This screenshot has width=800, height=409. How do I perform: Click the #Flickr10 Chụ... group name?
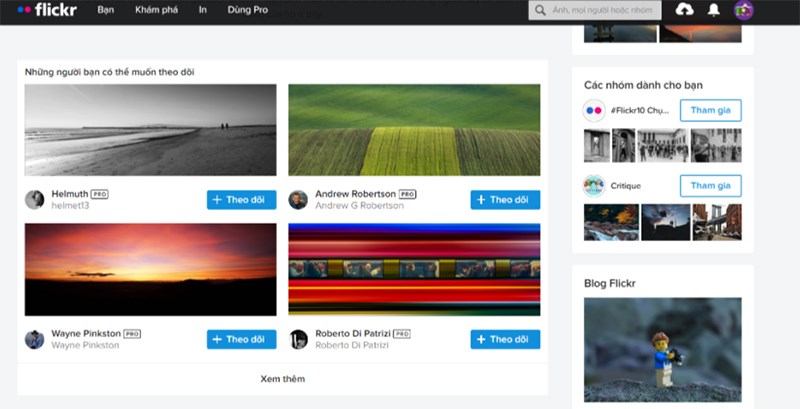coord(639,111)
